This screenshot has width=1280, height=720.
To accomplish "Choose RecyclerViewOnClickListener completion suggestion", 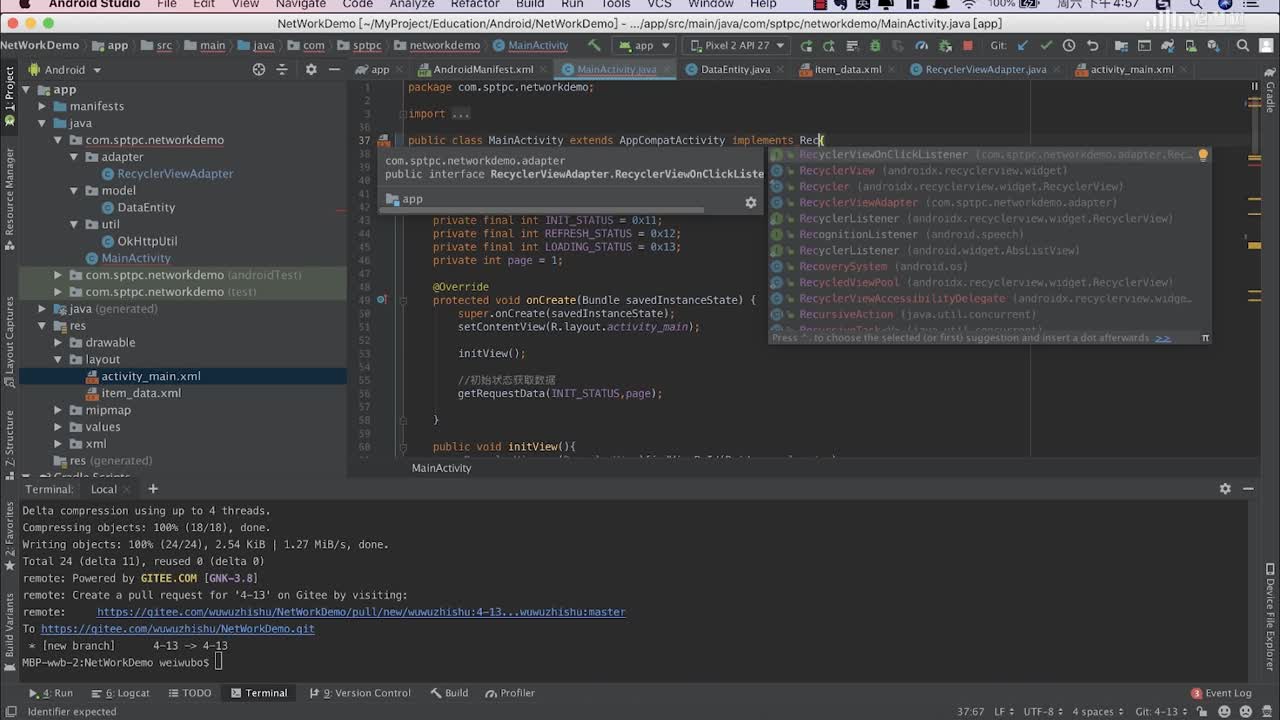I will pyautogui.click(x=990, y=155).
